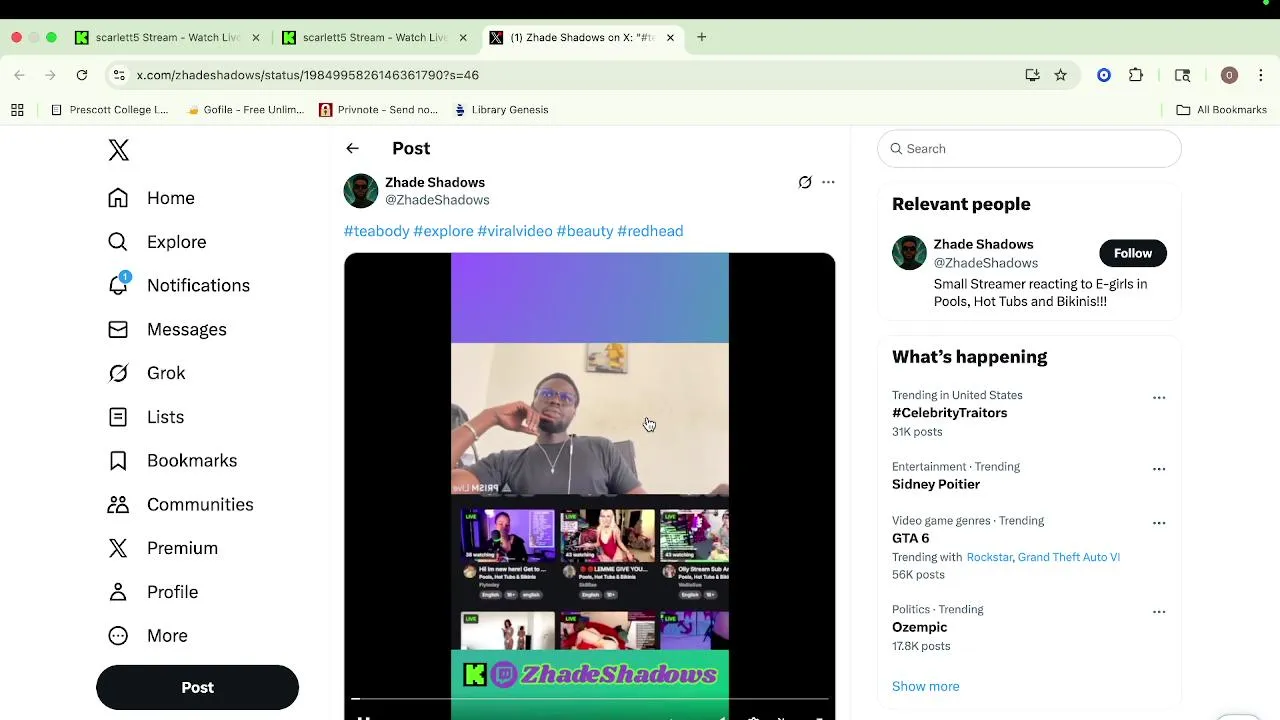The image size is (1280, 720).
Task: Click the #viralvideo hashtag
Action: click(515, 231)
